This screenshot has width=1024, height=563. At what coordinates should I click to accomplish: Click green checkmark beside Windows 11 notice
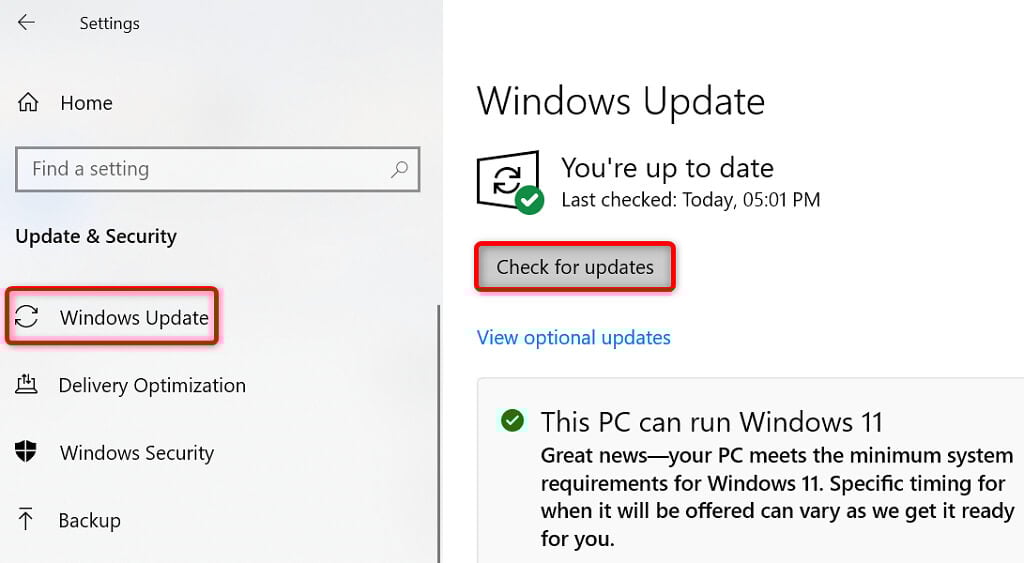(513, 420)
